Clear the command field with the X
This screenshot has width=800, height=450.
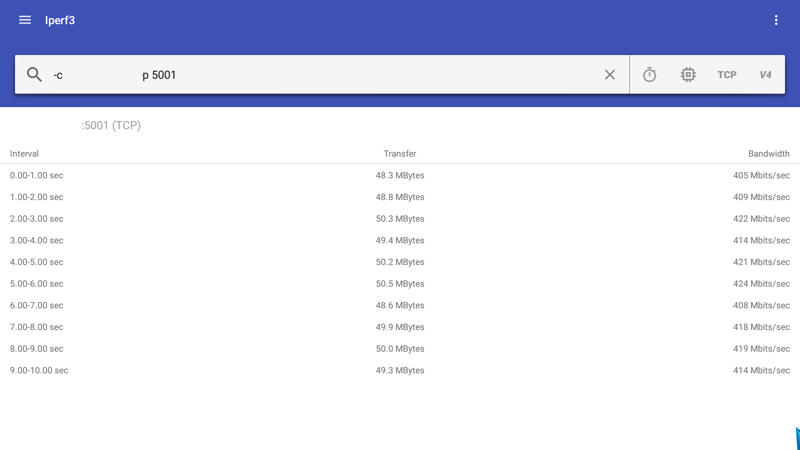[x=610, y=75]
